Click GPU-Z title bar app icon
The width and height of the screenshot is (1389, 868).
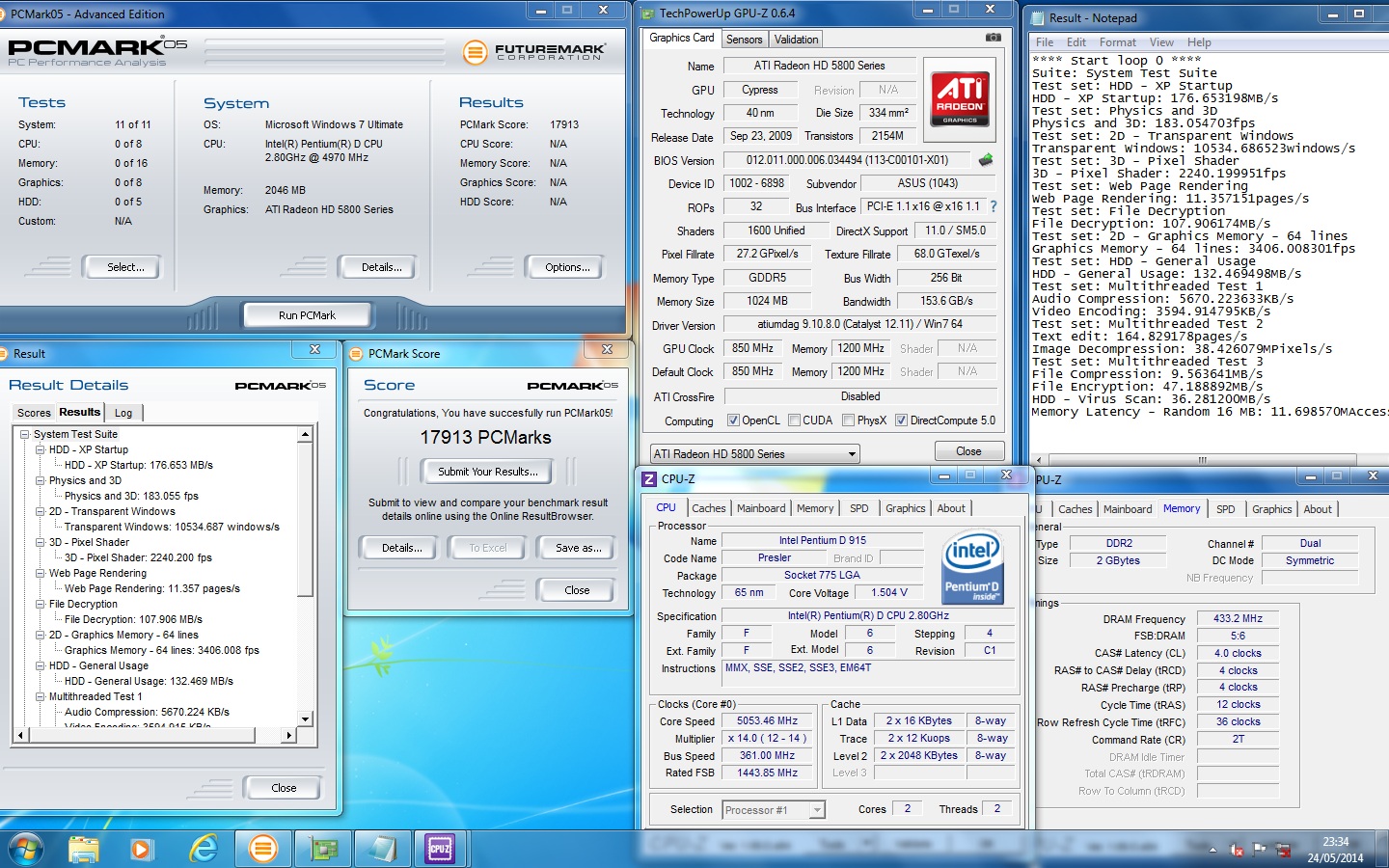646,14
